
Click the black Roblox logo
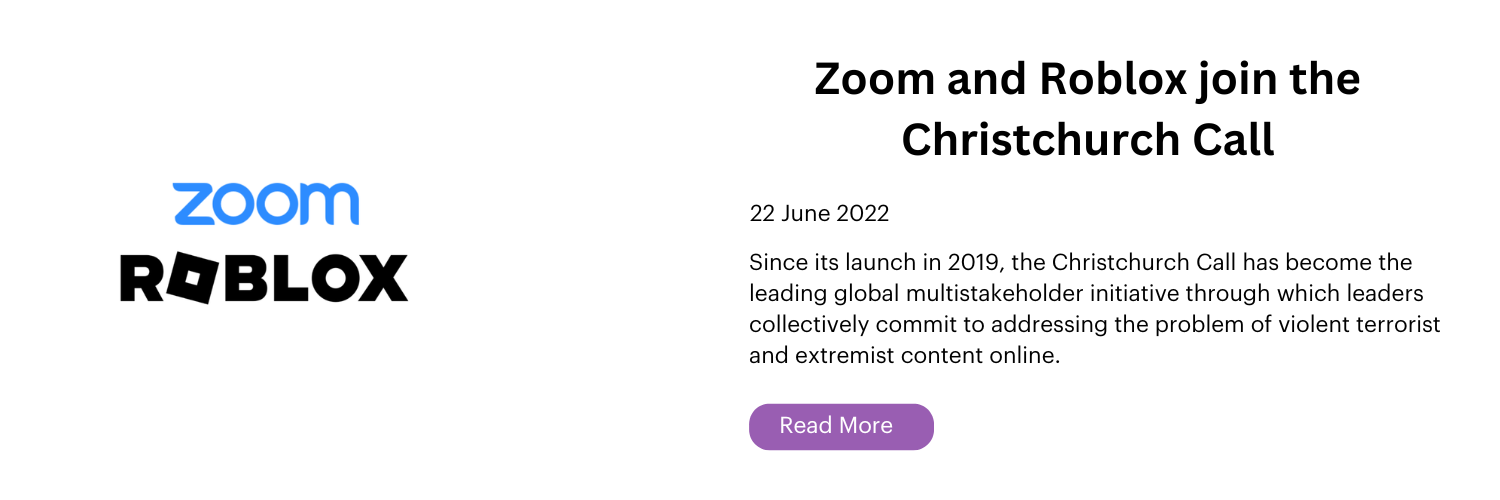[x=264, y=279]
